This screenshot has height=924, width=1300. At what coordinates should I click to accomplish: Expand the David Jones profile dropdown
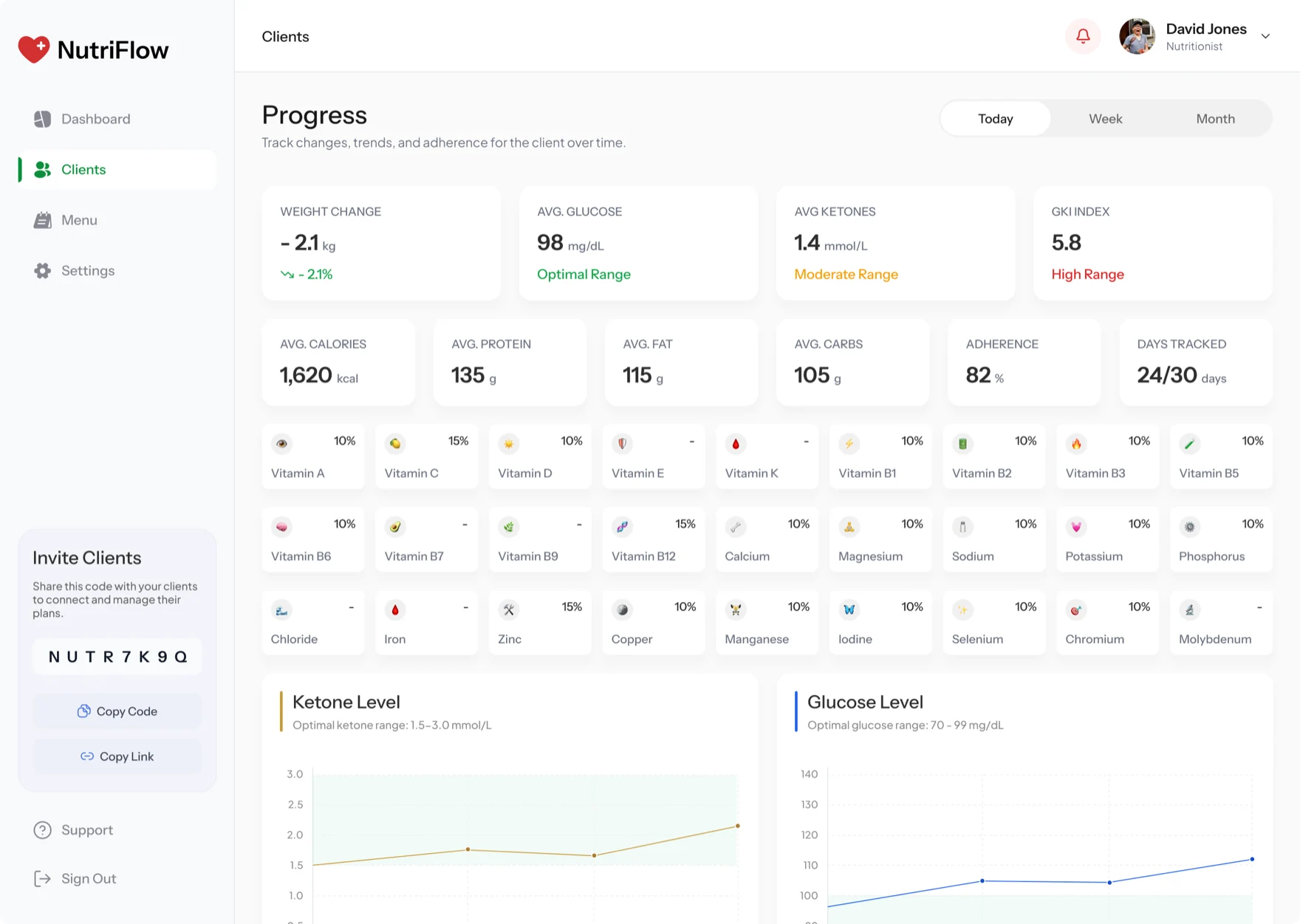1265,36
